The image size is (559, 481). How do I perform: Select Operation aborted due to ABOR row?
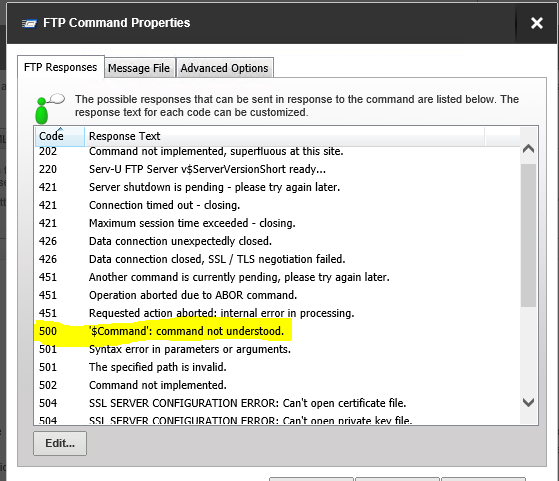pos(277,295)
